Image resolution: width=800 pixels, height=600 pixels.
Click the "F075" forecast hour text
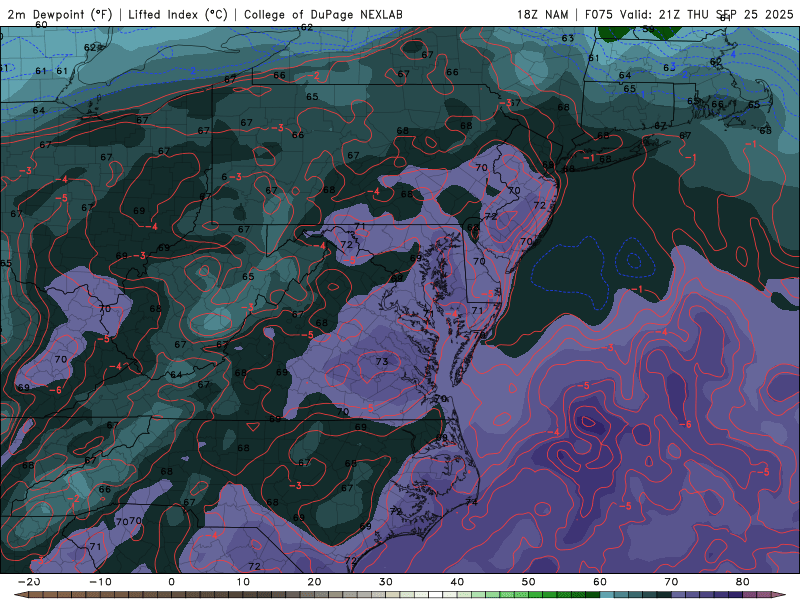599,15
